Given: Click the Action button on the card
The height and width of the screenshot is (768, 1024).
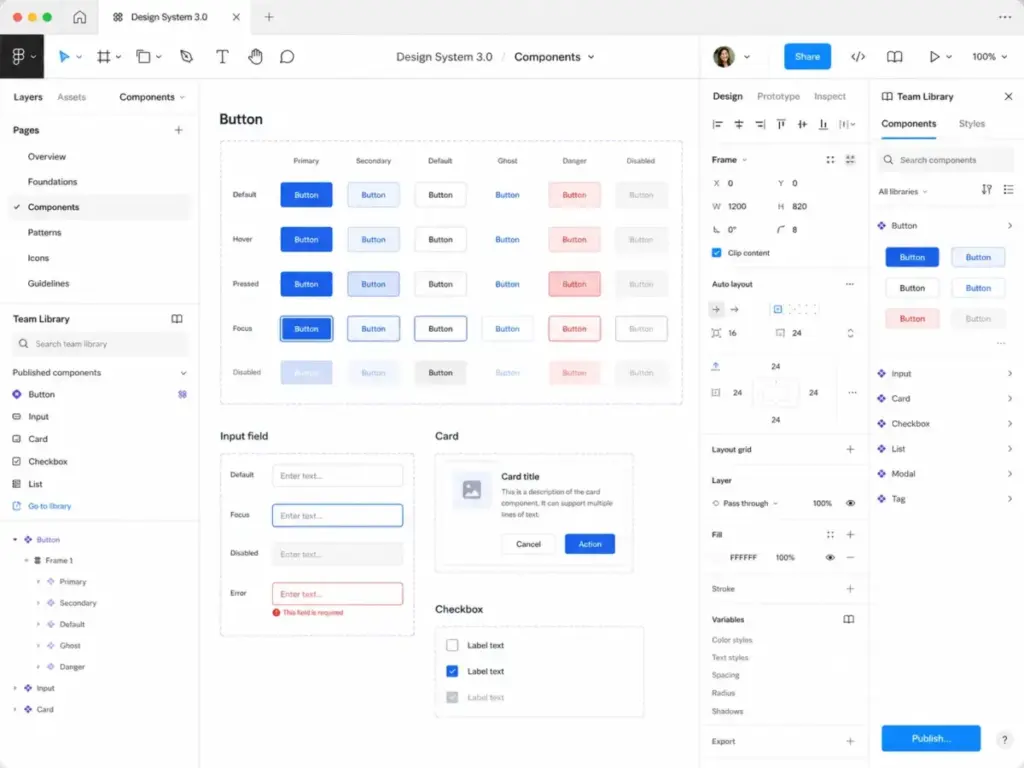Looking at the screenshot, I should tap(590, 544).
